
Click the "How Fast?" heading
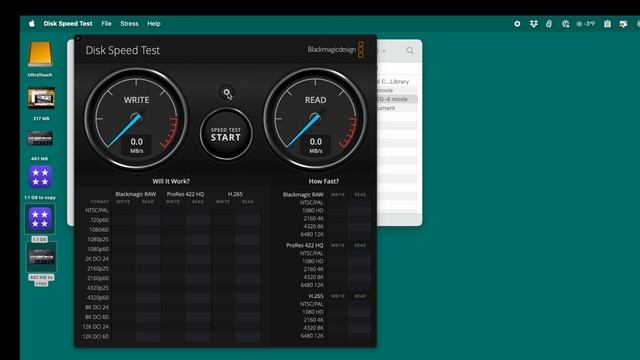pos(324,181)
